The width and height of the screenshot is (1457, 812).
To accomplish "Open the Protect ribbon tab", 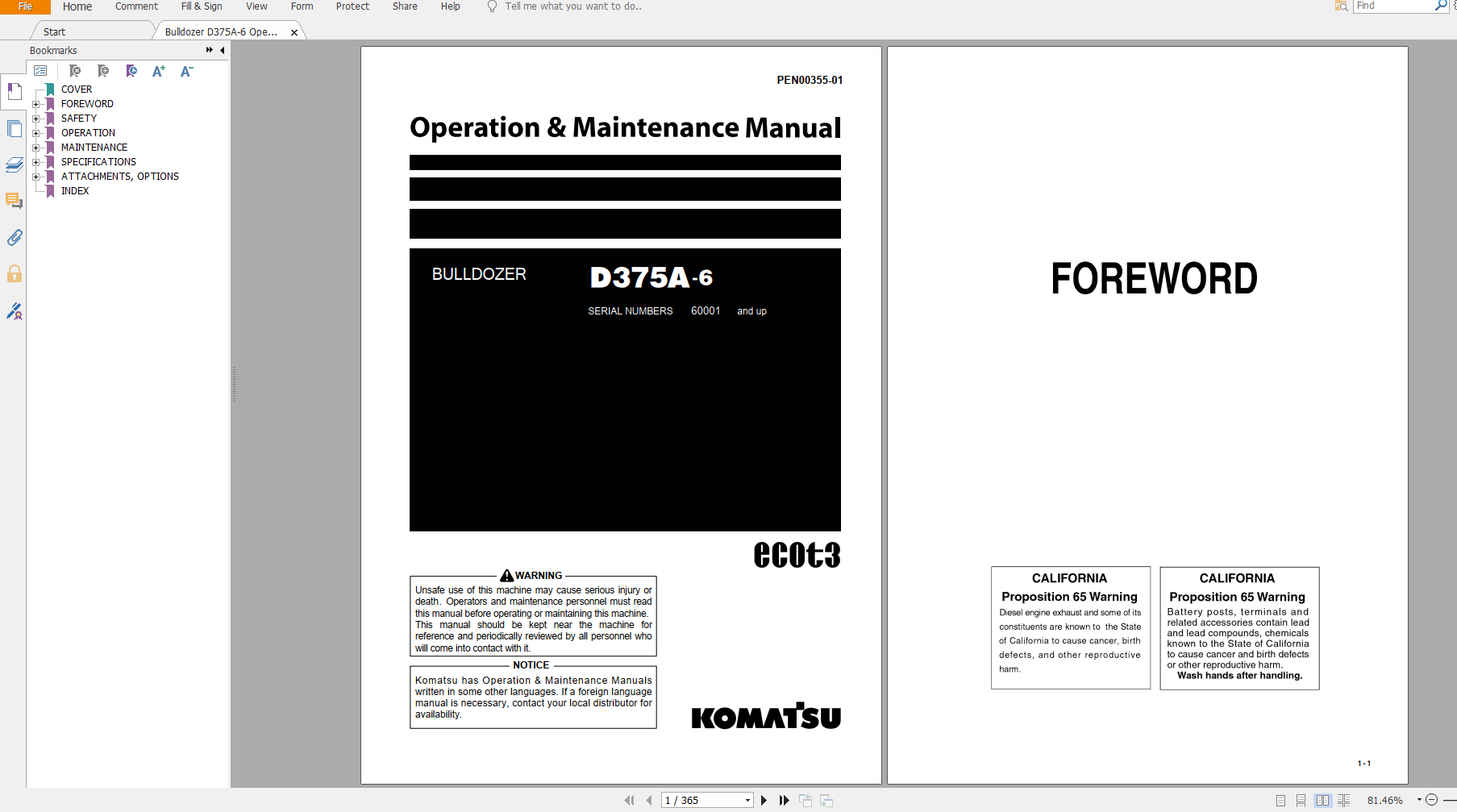I will (x=352, y=6).
